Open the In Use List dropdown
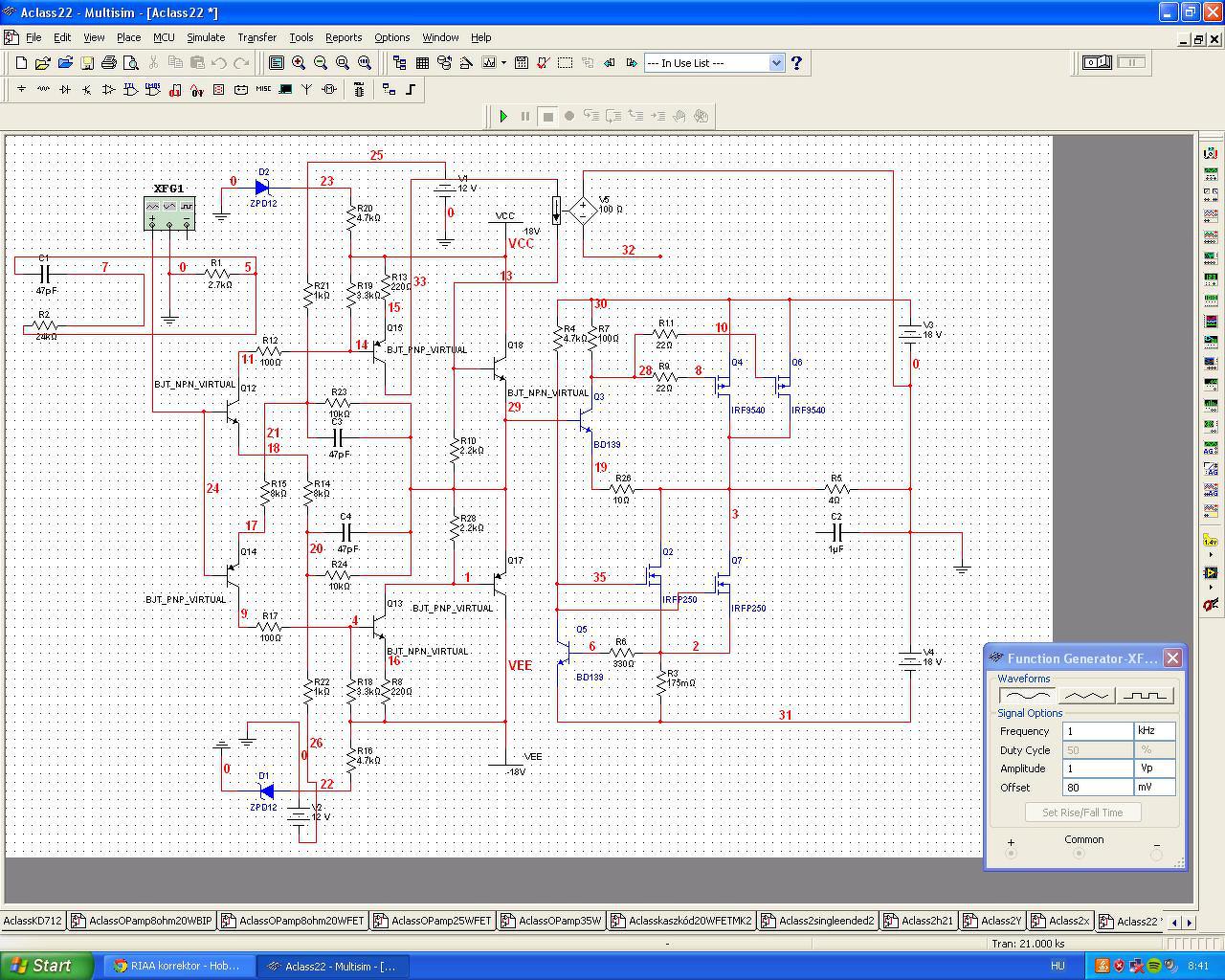 (776, 63)
